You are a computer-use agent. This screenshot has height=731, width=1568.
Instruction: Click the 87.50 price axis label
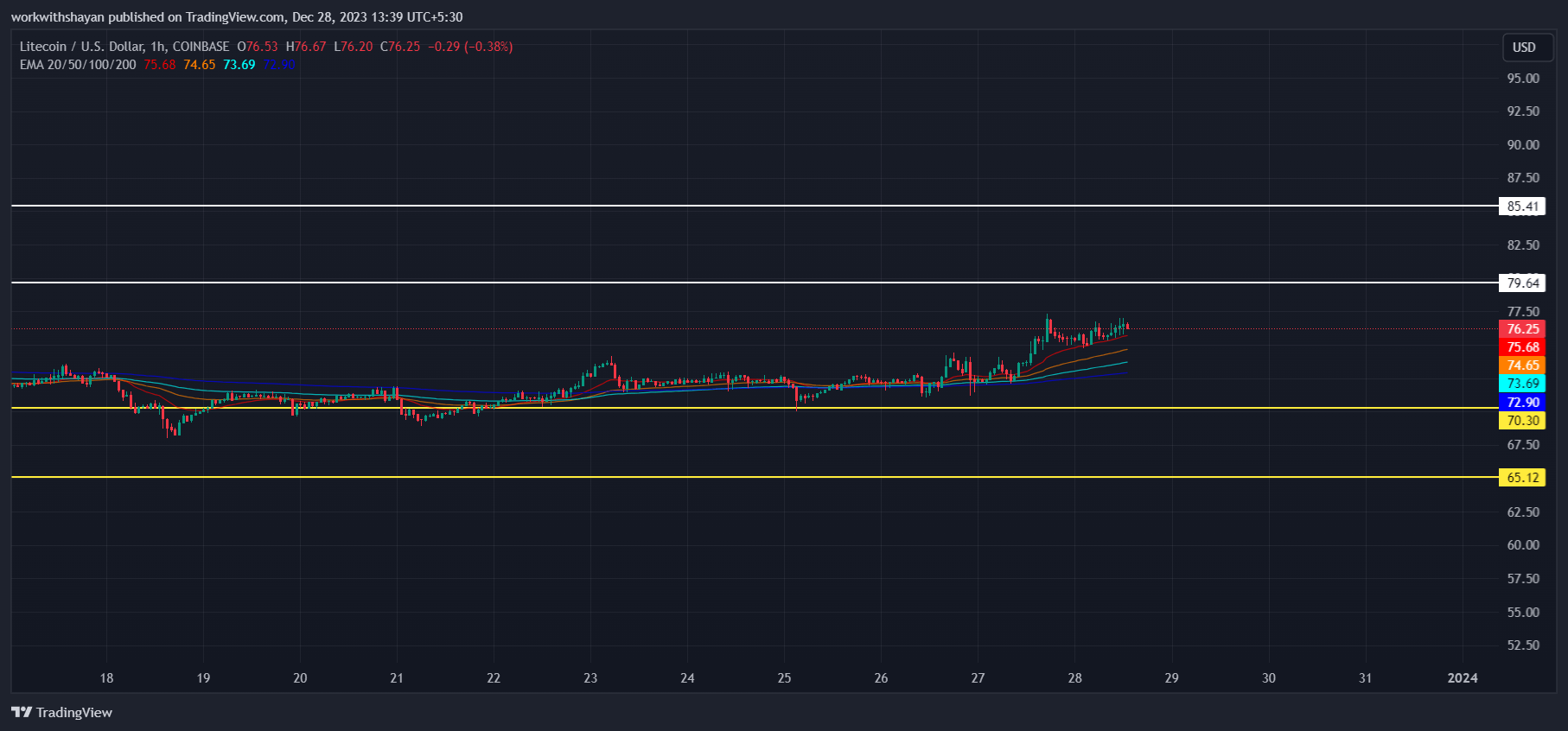click(1523, 178)
